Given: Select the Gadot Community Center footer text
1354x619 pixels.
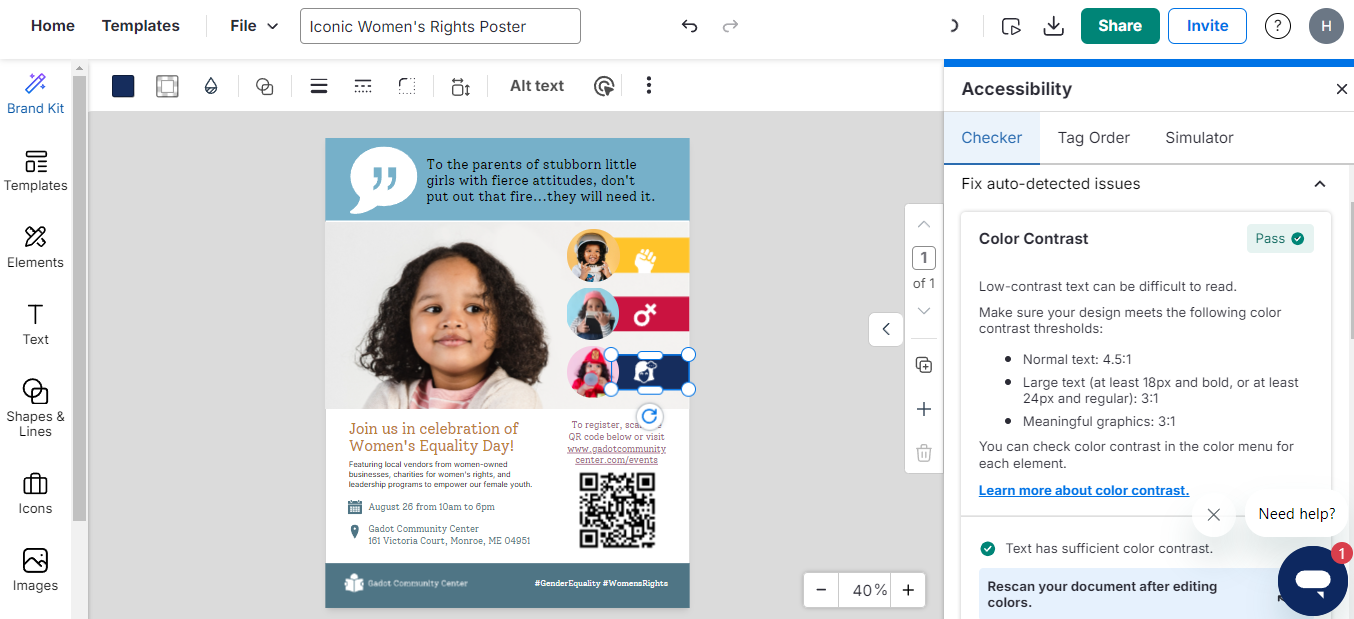Looking at the screenshot, I should click(418, 583).
